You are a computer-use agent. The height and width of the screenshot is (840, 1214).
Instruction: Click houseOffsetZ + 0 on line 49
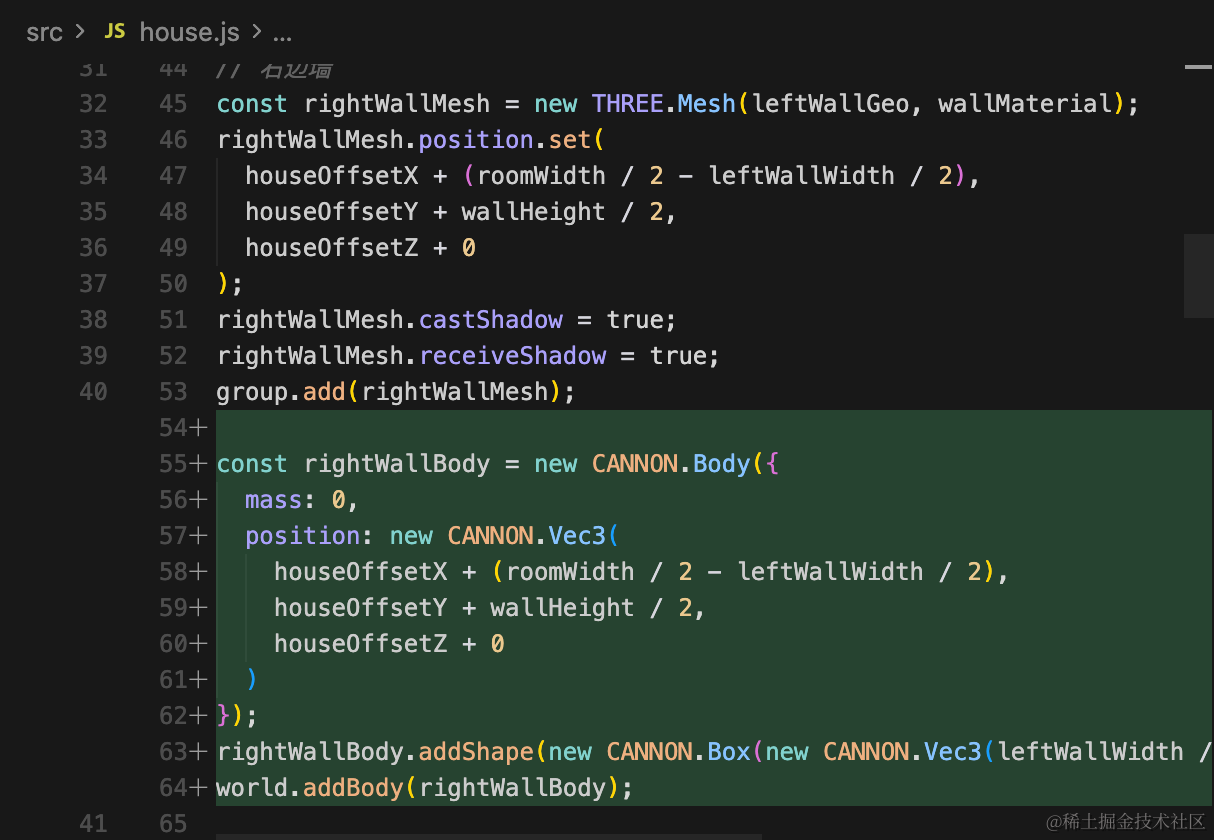[361, 248]
